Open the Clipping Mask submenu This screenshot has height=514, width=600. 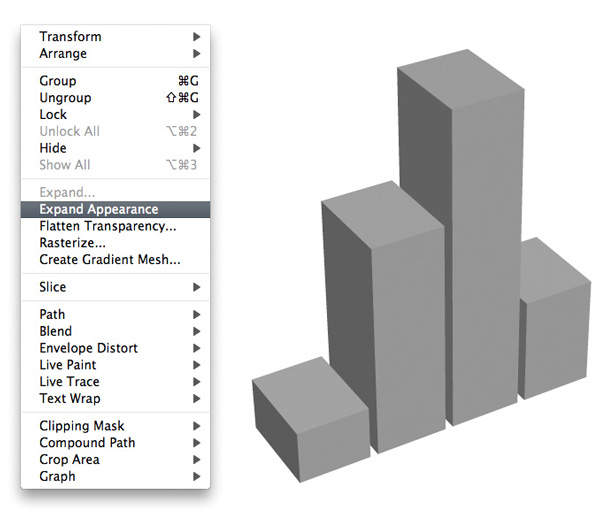116,426
